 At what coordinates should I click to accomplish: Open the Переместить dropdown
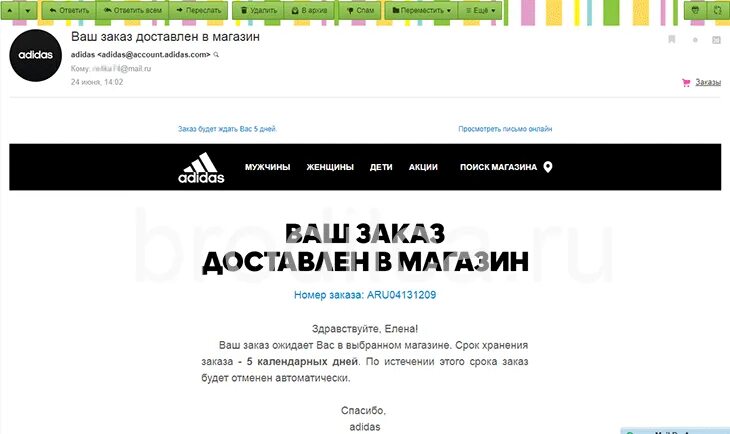pyautogui.click(x=421, y=10)
